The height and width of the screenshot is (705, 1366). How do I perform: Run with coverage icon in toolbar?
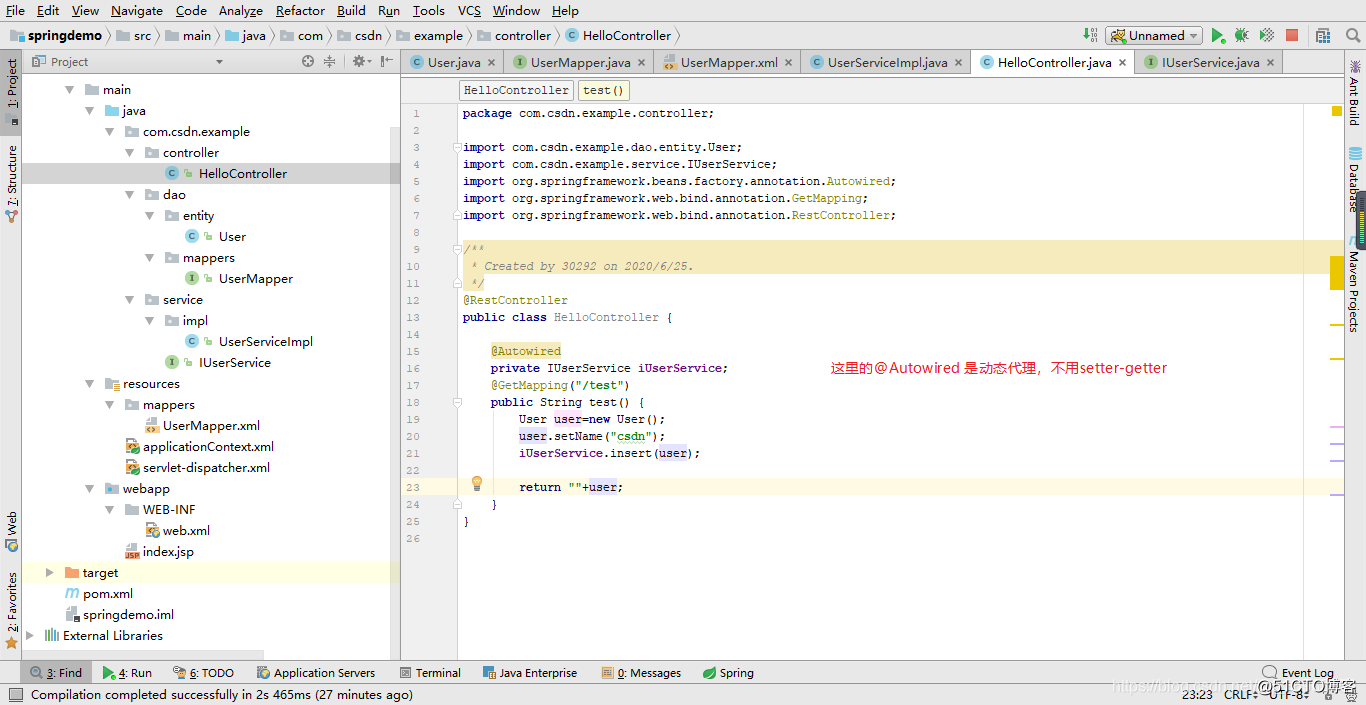[x=1266, y=35]
